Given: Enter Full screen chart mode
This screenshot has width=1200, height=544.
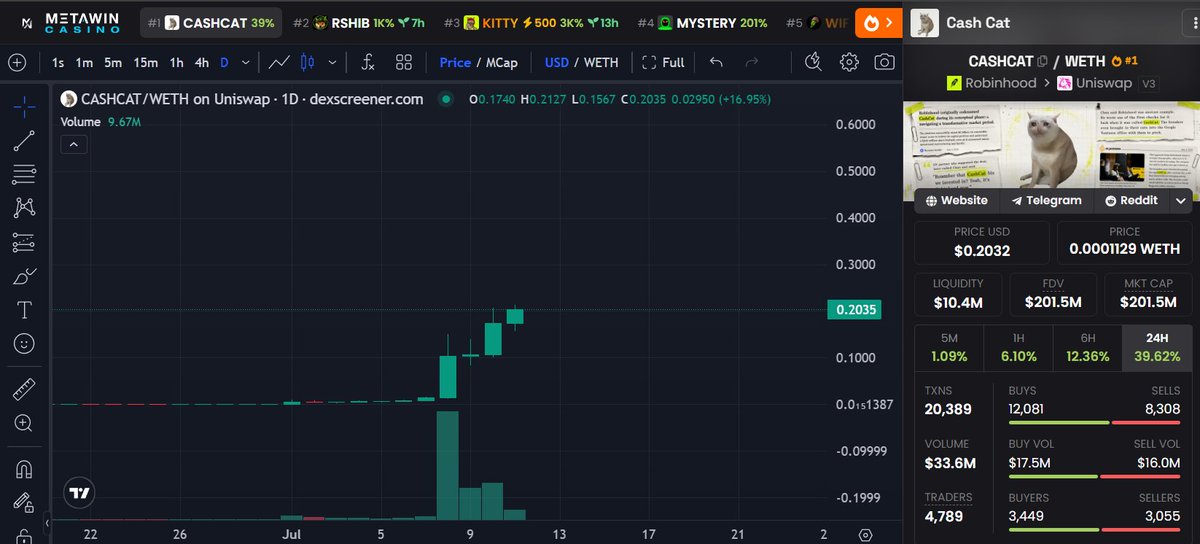Looking at the screenshot, I should tap(664, 62).
